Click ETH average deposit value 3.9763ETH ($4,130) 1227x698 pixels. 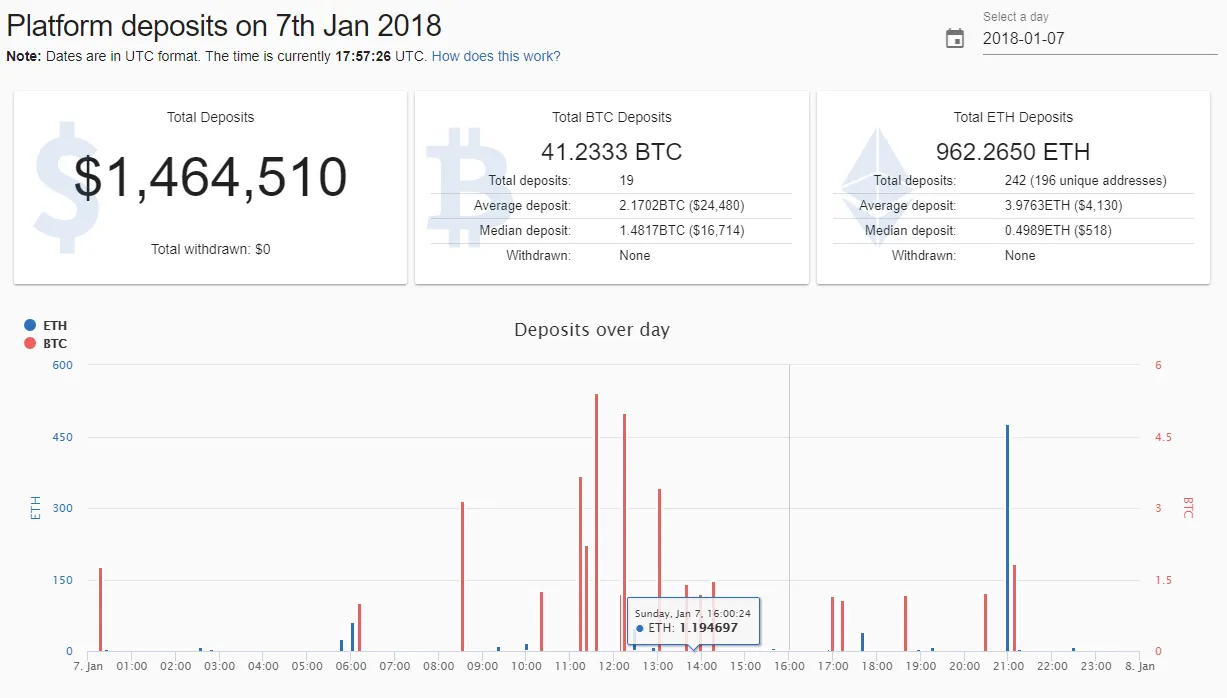tap(1064, 205)
